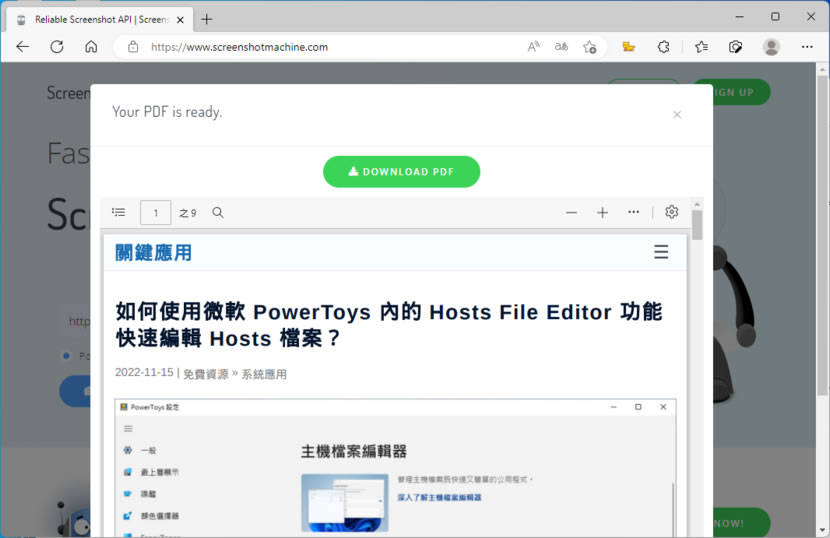Open PDF viewer settings gear
This screenshot has height=538, width=830.
(671, 212)
